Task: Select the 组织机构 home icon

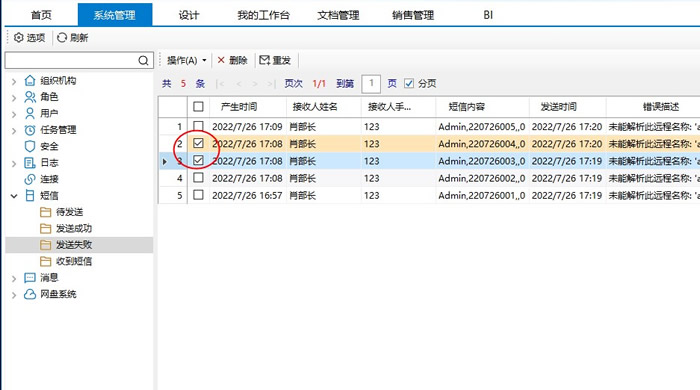Action: [x=30, y=80]
